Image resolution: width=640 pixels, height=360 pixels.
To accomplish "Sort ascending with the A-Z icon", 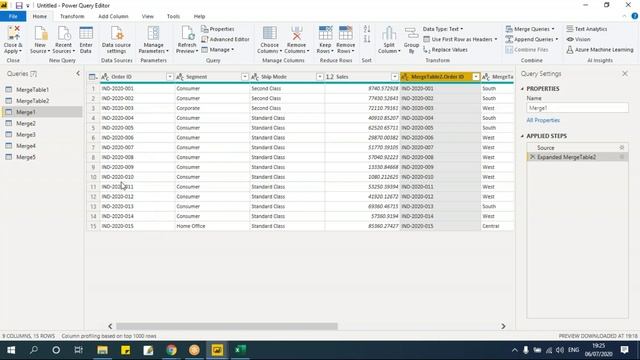I will [367, 29].
